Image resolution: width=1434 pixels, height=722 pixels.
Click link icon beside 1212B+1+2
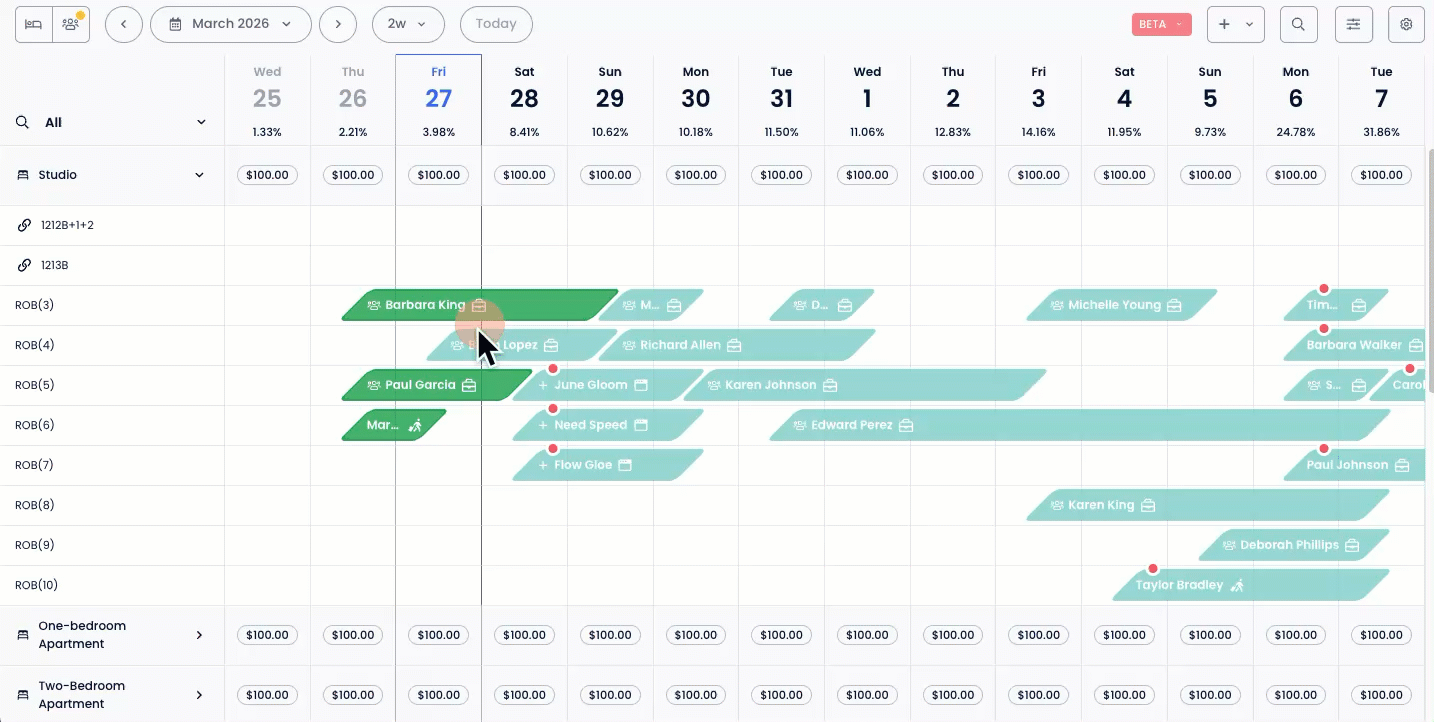pos(24,225)
